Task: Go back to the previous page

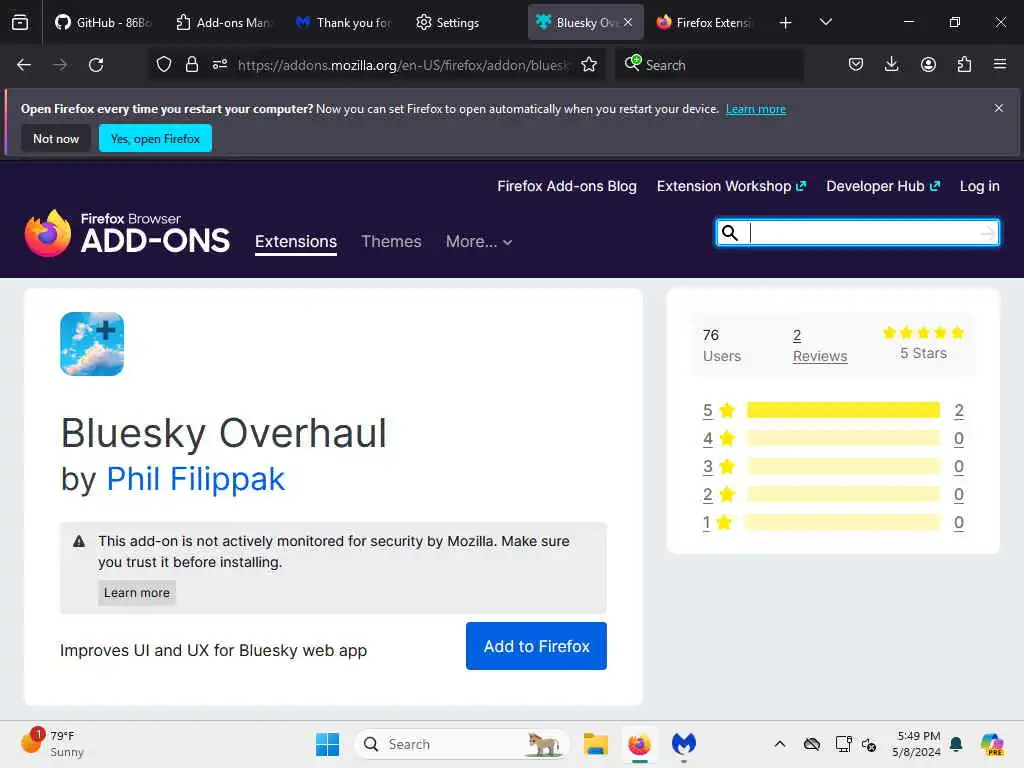Action: [x=24, y=65]
